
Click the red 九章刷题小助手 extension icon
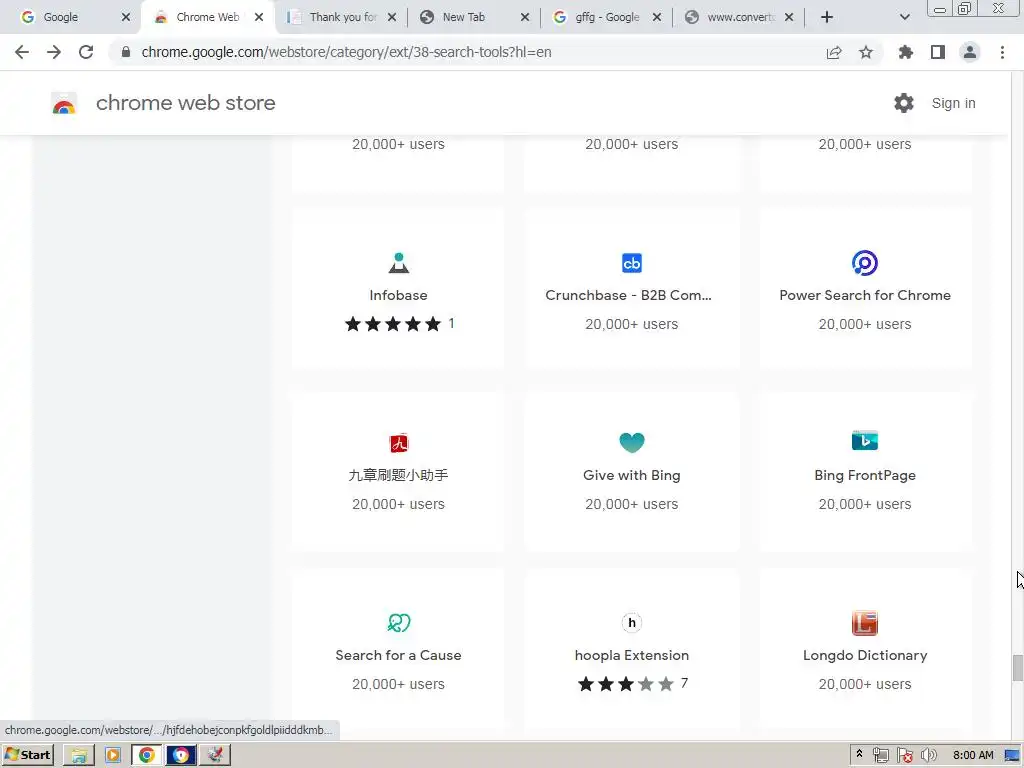[398, 443]
